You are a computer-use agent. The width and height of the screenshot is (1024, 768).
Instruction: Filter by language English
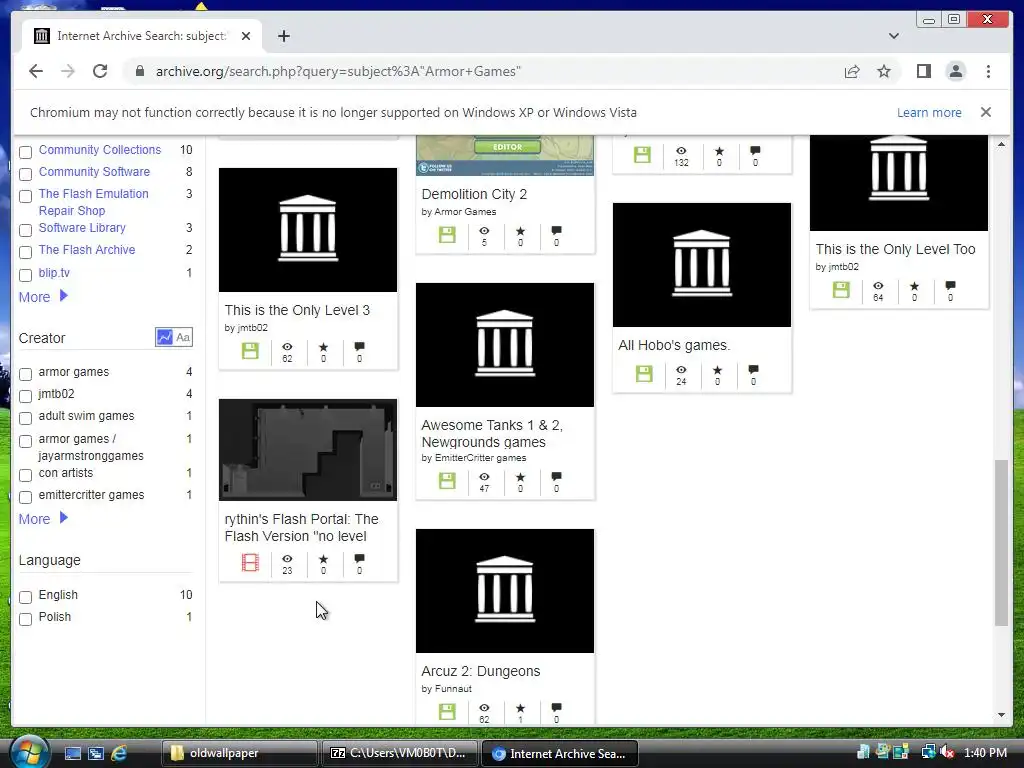[25, 597]
